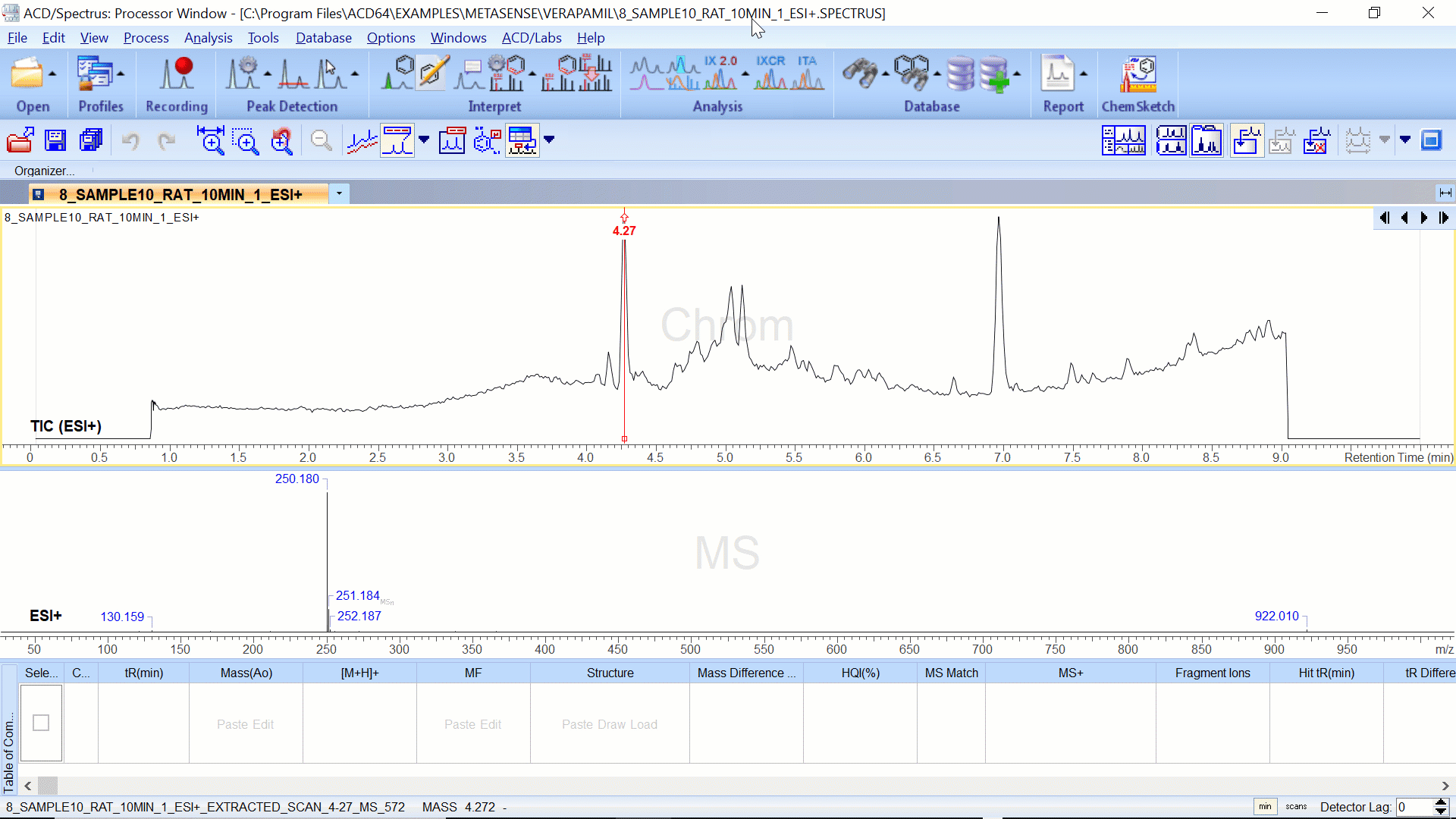Toggle the maximize panel button at far right
The image size is (1456, 819).
coord(1432,140)
